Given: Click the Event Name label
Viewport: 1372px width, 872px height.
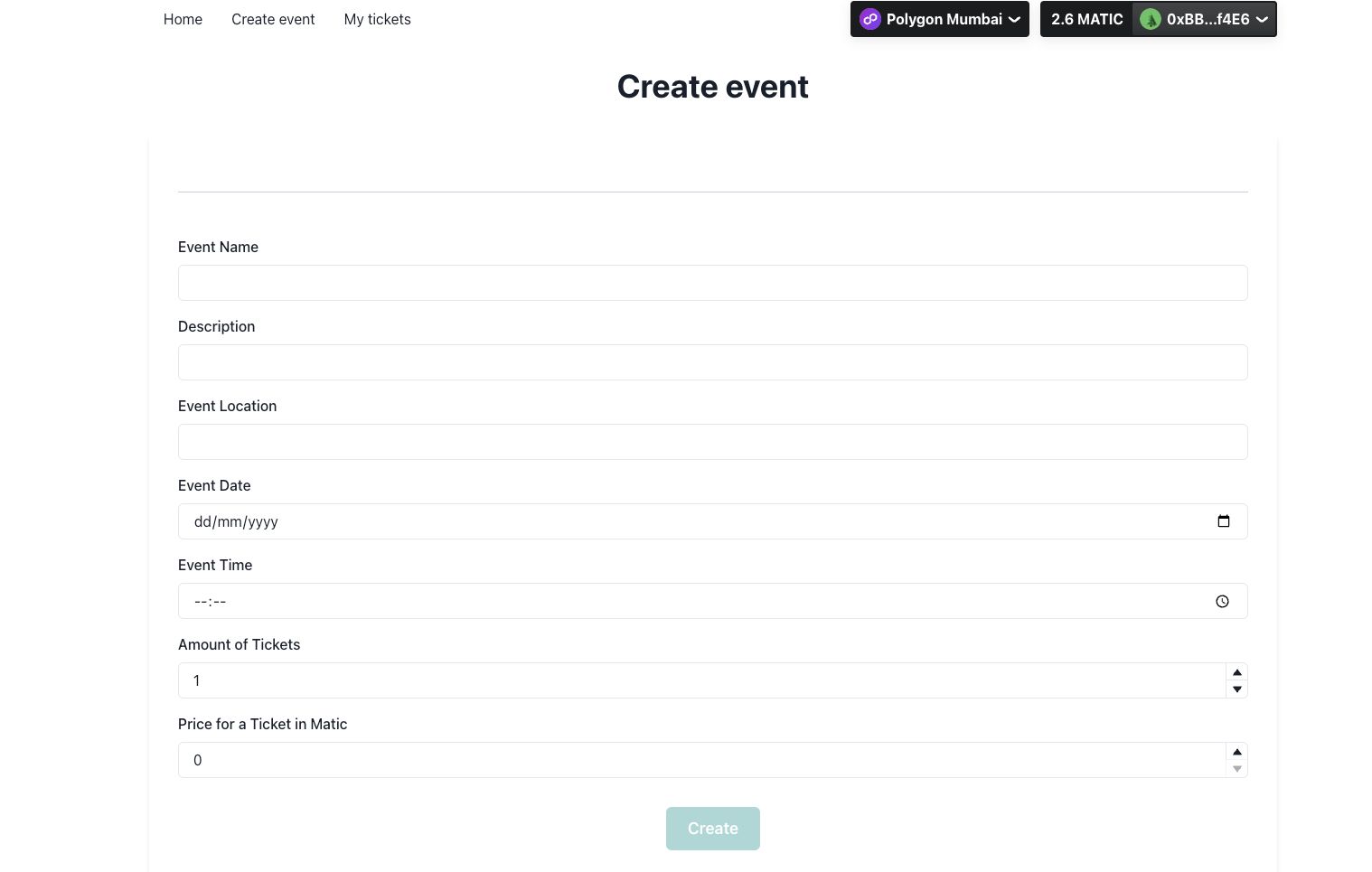Looking at the screenshot, I should (218, 247).
